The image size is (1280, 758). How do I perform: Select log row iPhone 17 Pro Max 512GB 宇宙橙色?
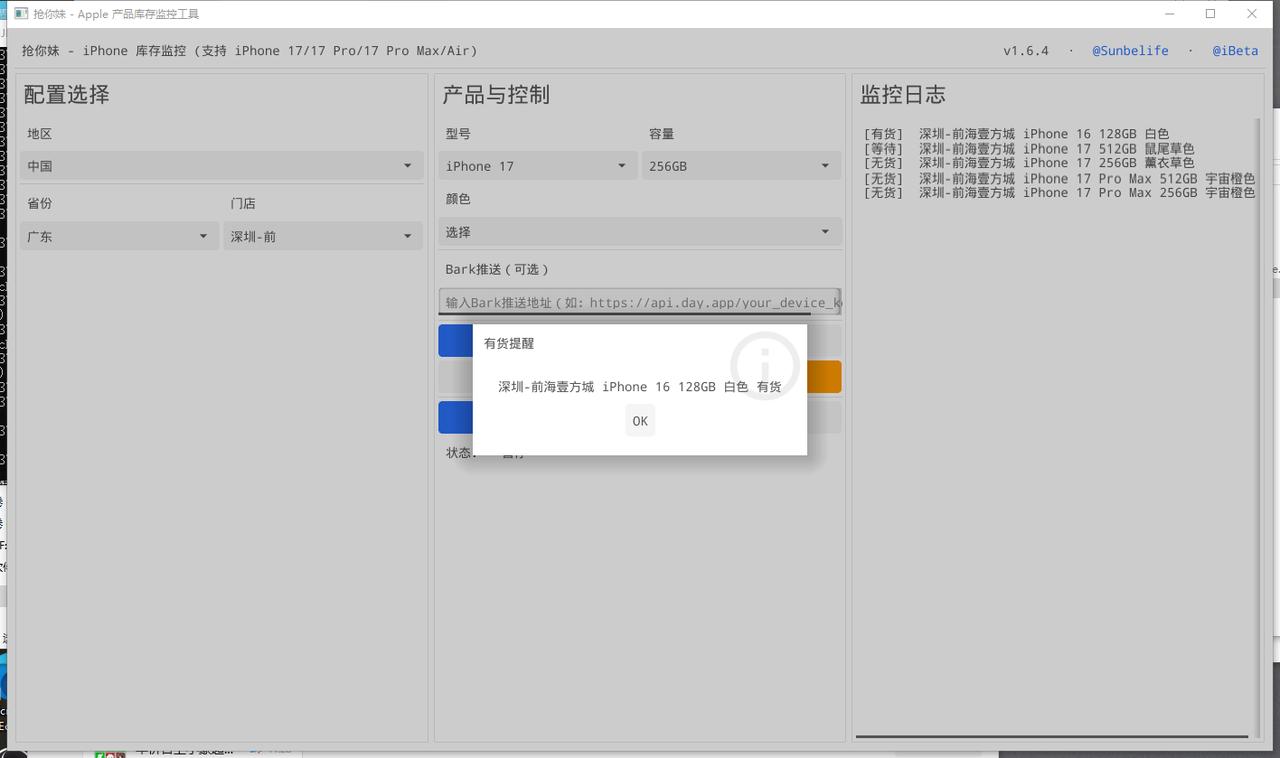tap(1059, 178)
